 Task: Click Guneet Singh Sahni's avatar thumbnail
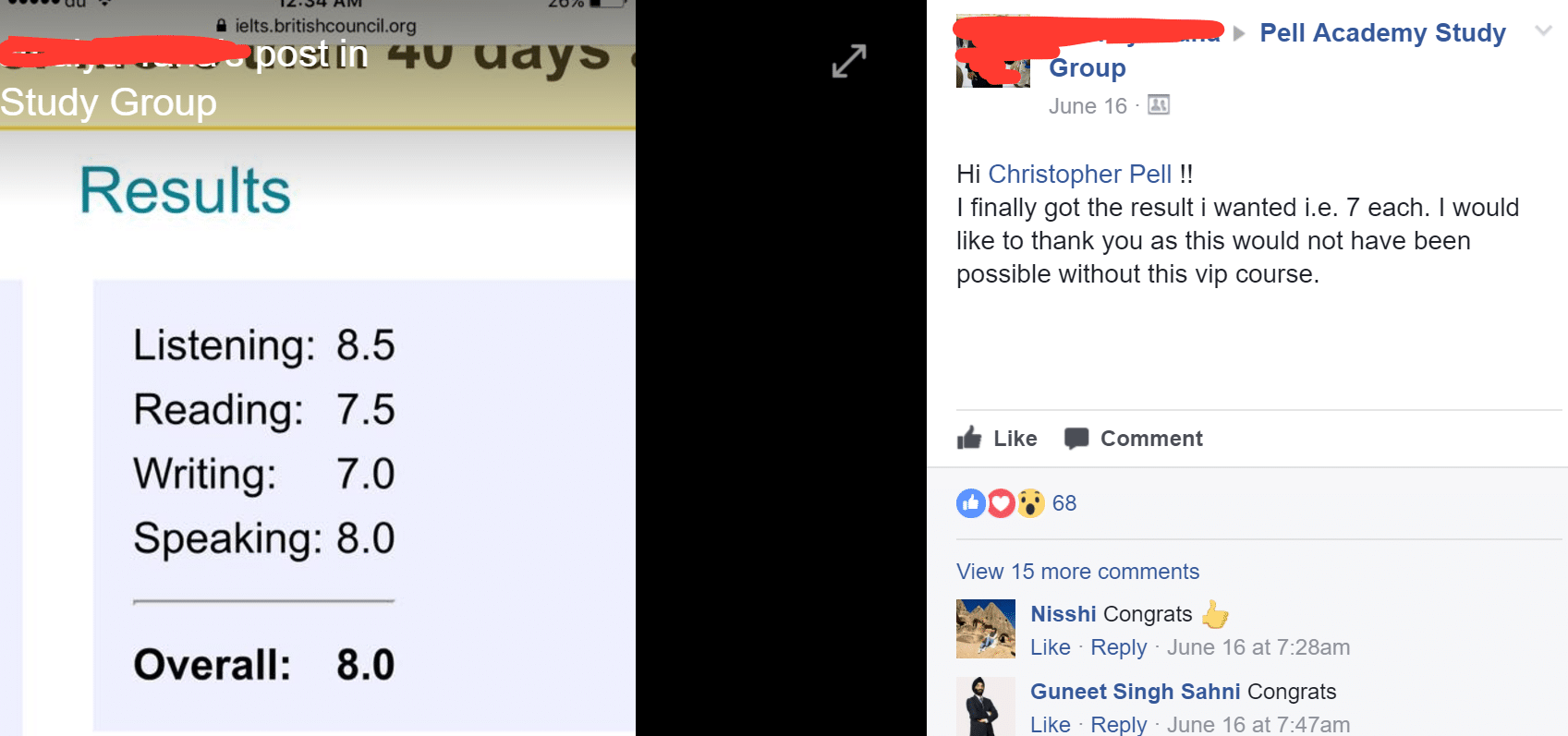pyautogui.click(x=986, y=706)
